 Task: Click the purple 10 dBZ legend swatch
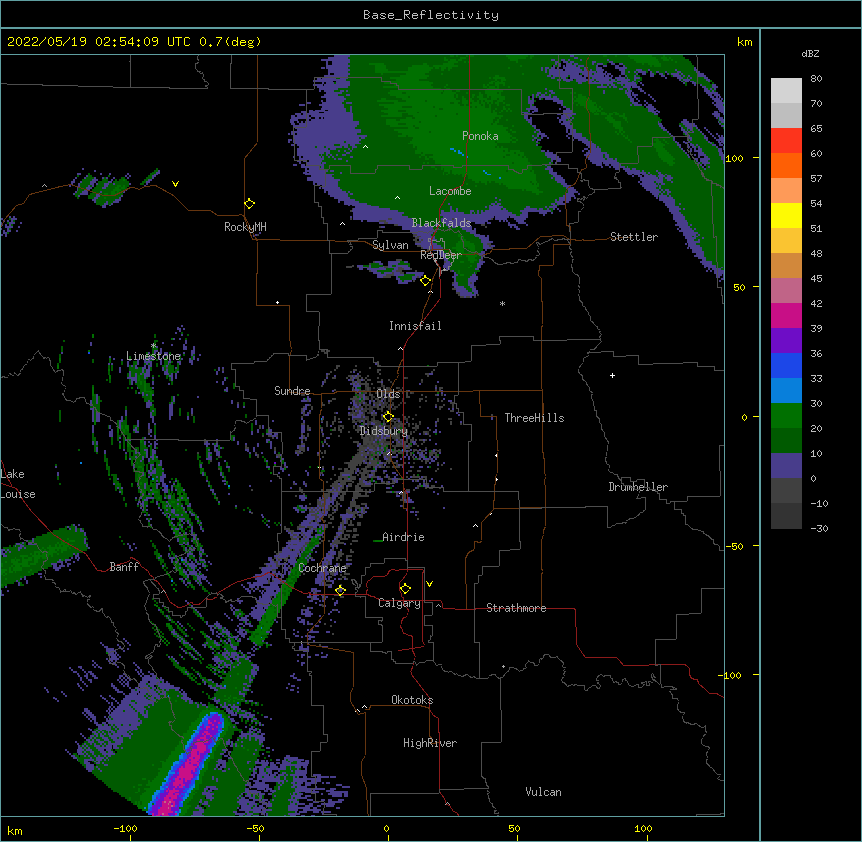click(x=786, y=466)
